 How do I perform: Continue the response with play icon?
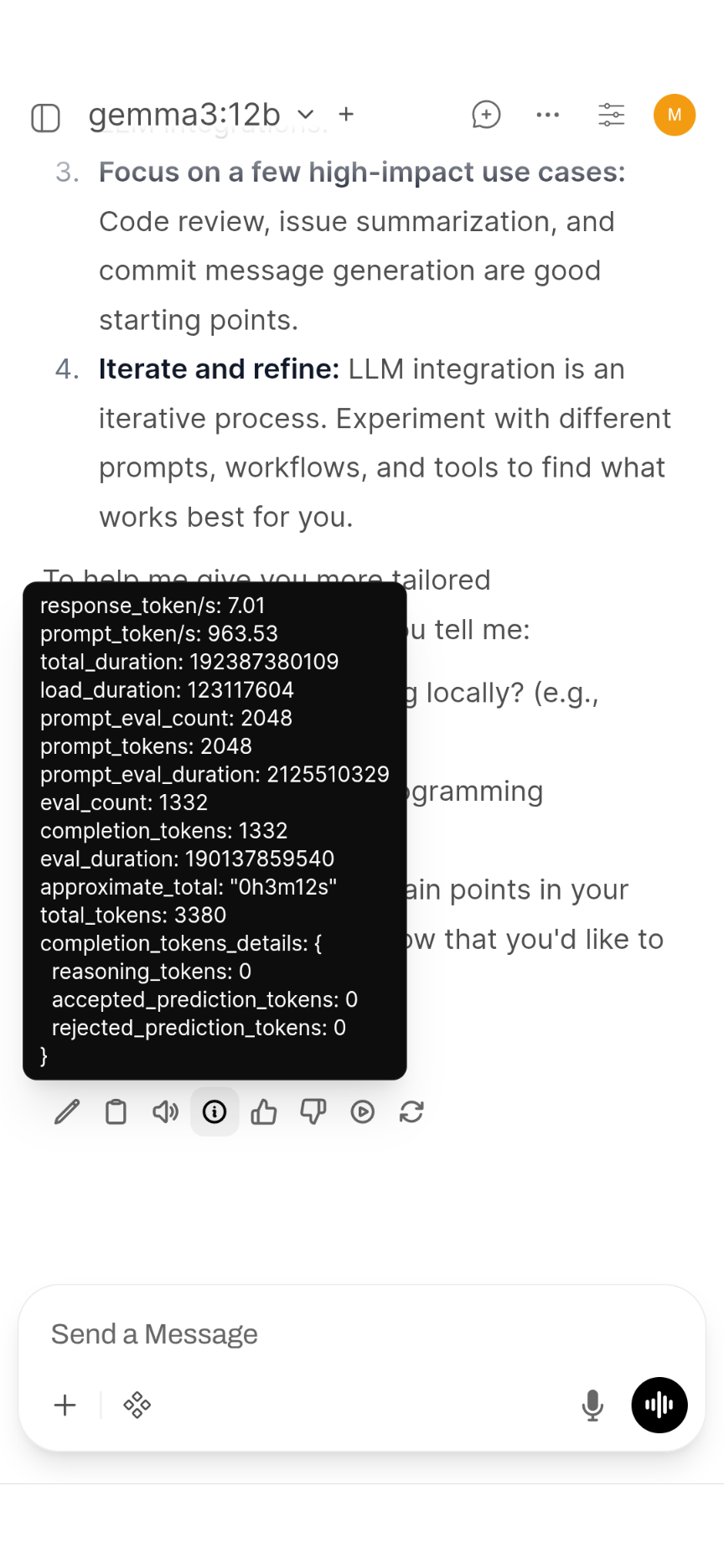coord(362,1112)
